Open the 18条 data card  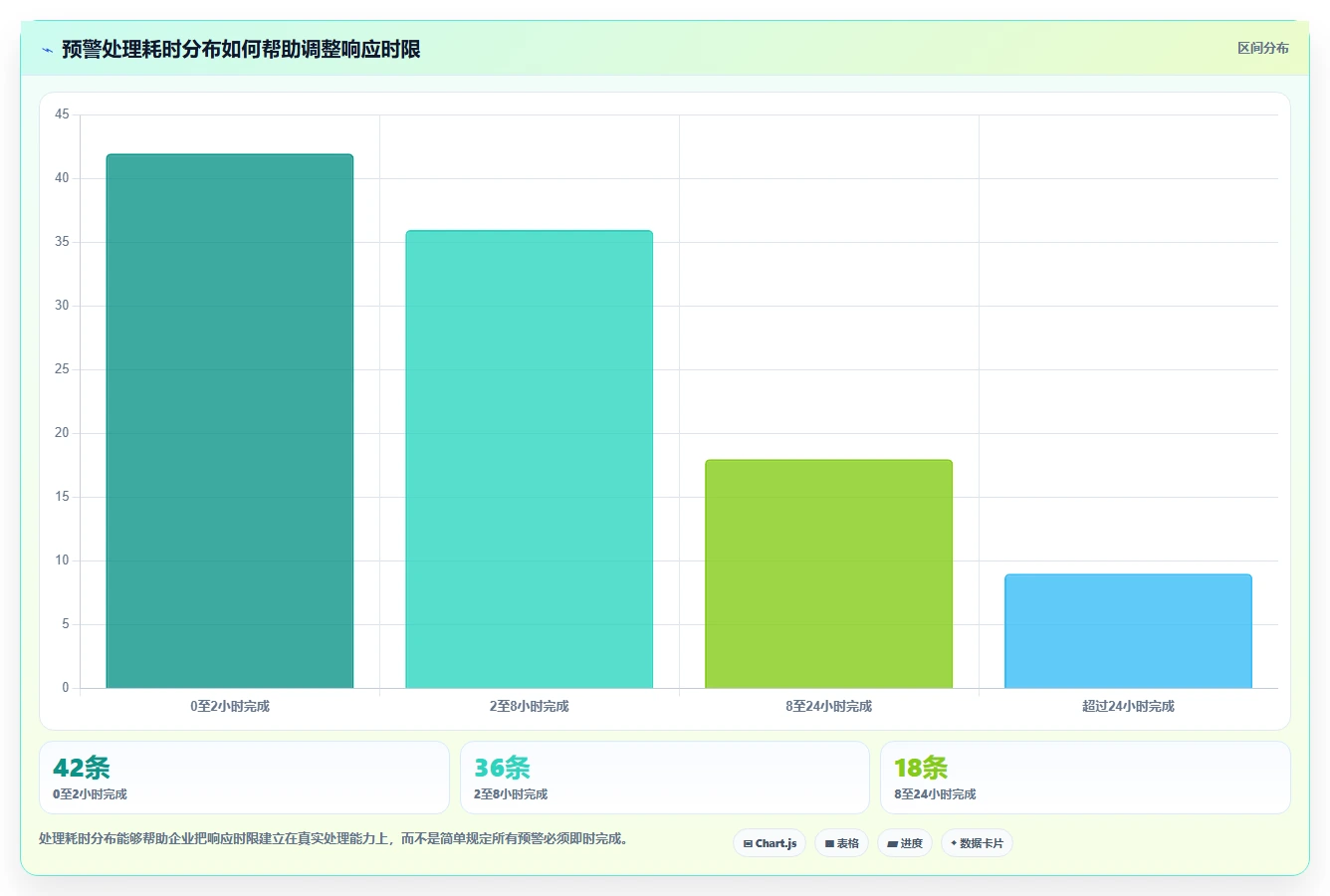pos(1085,778)
